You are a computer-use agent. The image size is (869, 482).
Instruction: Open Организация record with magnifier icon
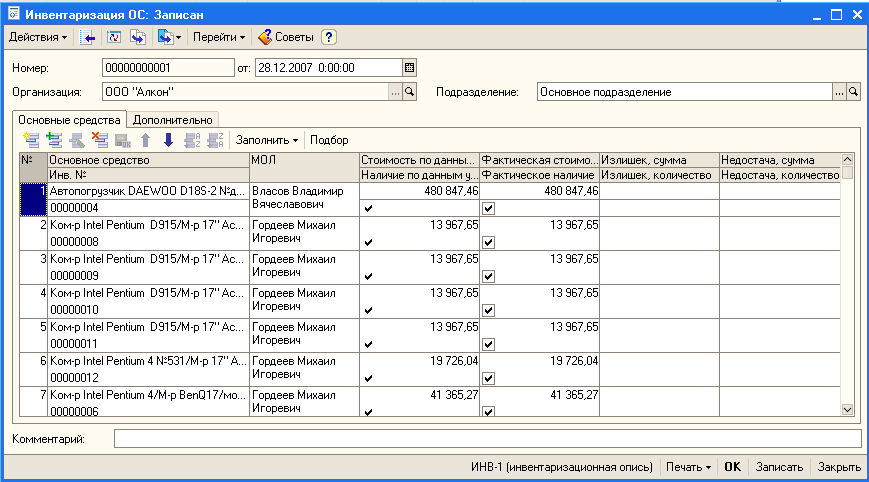(x=410, y=92)
